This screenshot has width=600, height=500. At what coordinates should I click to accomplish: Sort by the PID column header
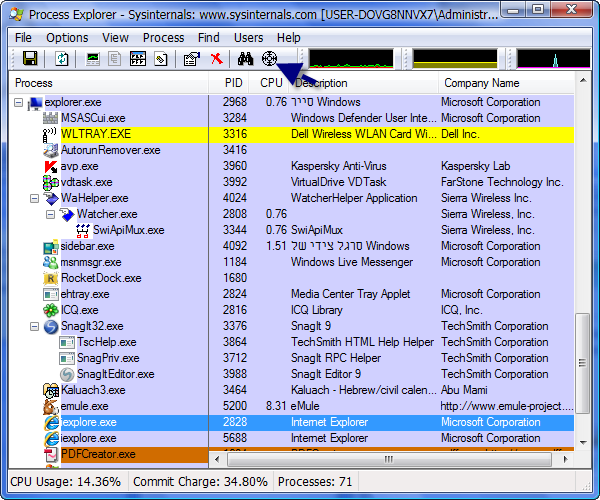[x=229, y=83]
